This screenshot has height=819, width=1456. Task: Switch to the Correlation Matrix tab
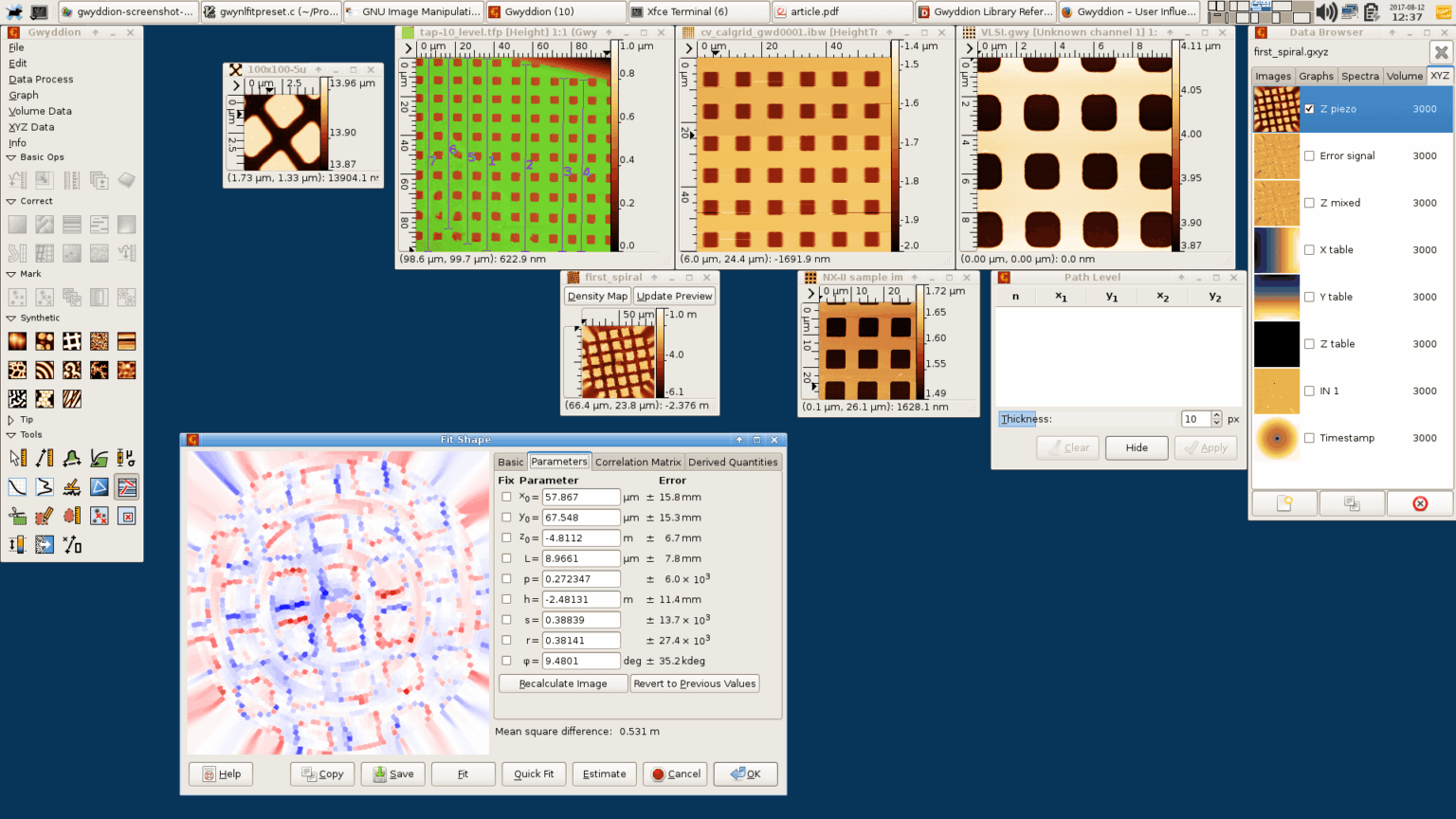point(638,463)
